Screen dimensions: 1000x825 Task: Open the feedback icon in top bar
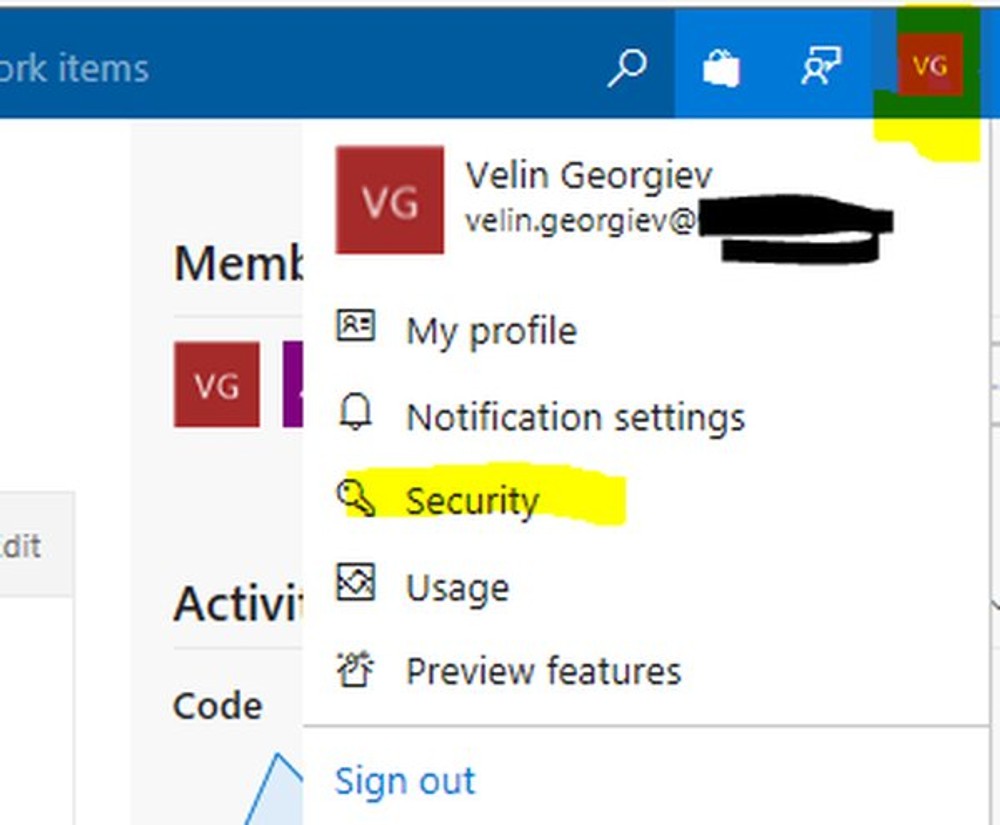[820, 65]
